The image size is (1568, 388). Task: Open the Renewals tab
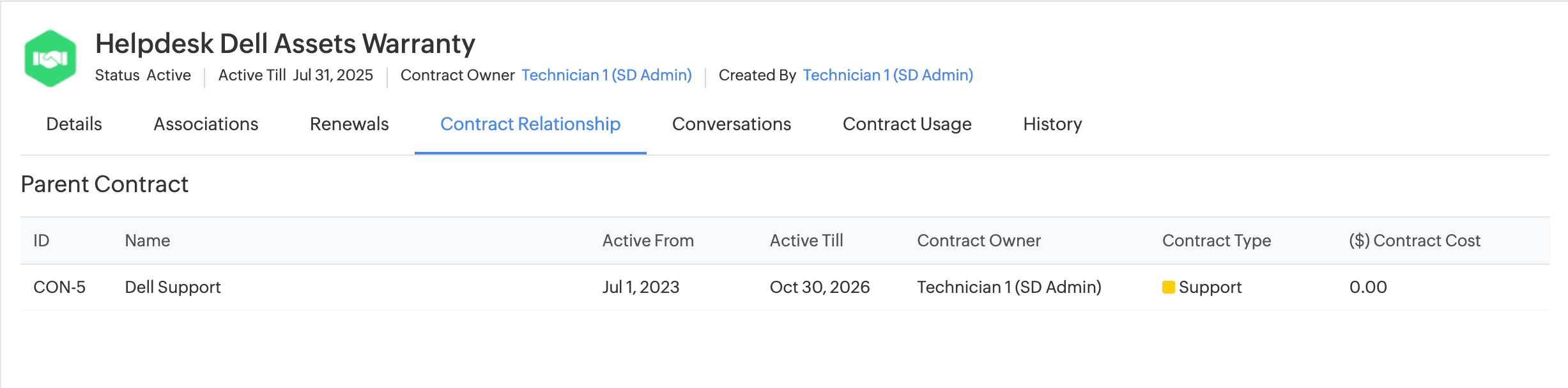[x=349, y=124]
